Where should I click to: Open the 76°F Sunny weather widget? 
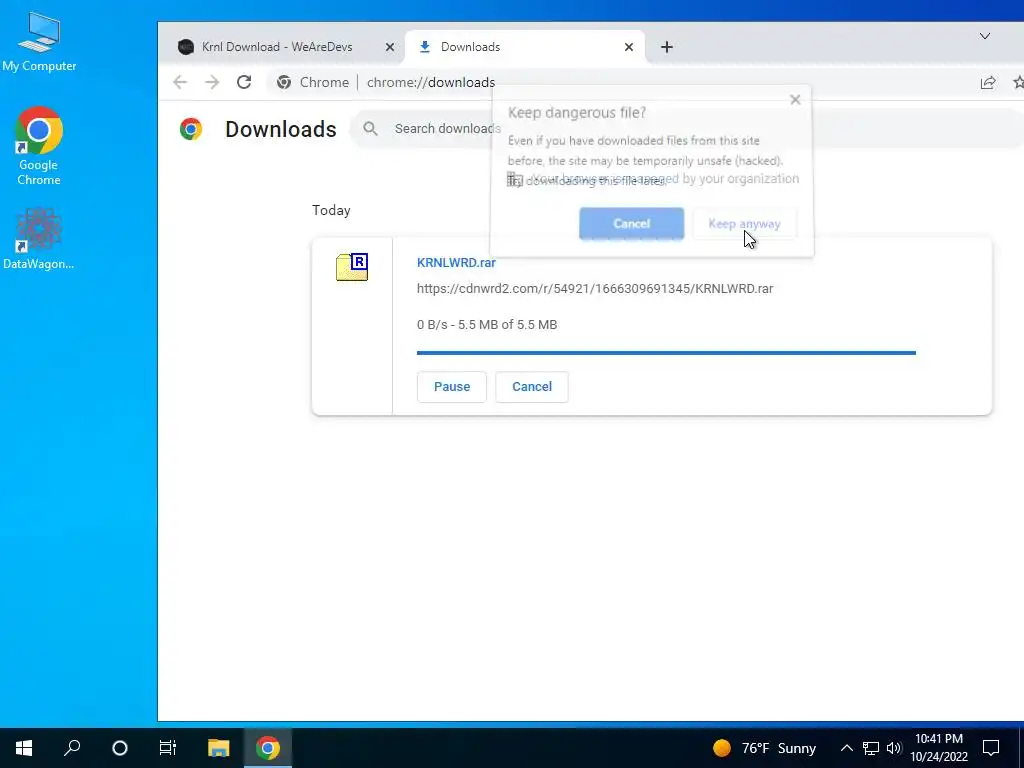tap(764, 748)
